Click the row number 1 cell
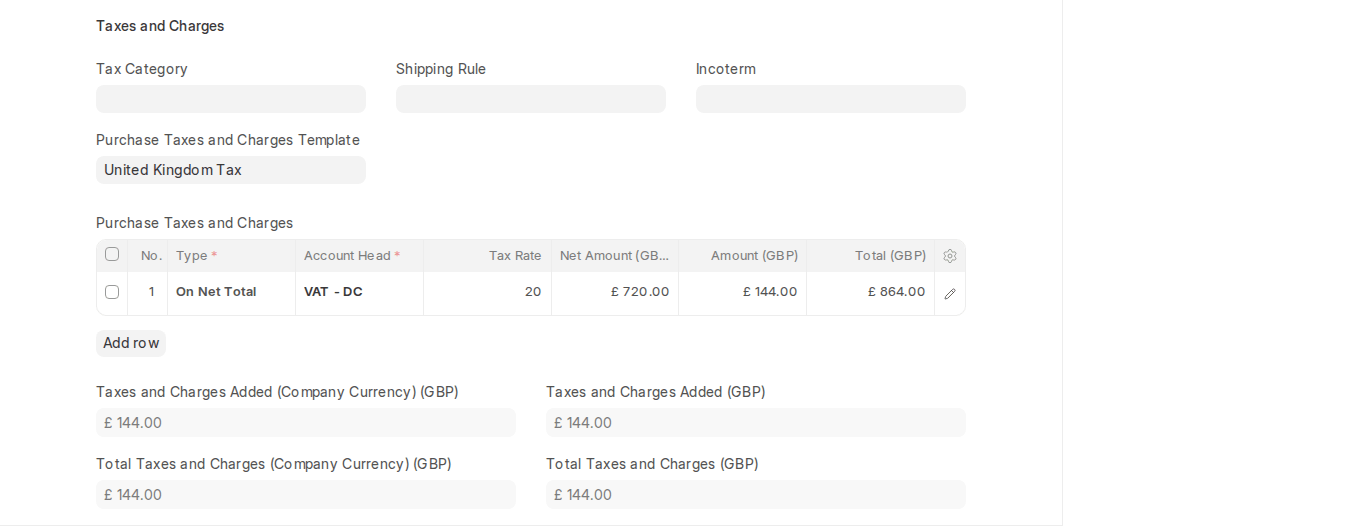Viewport: 1350px width, 526px height. 148,292
